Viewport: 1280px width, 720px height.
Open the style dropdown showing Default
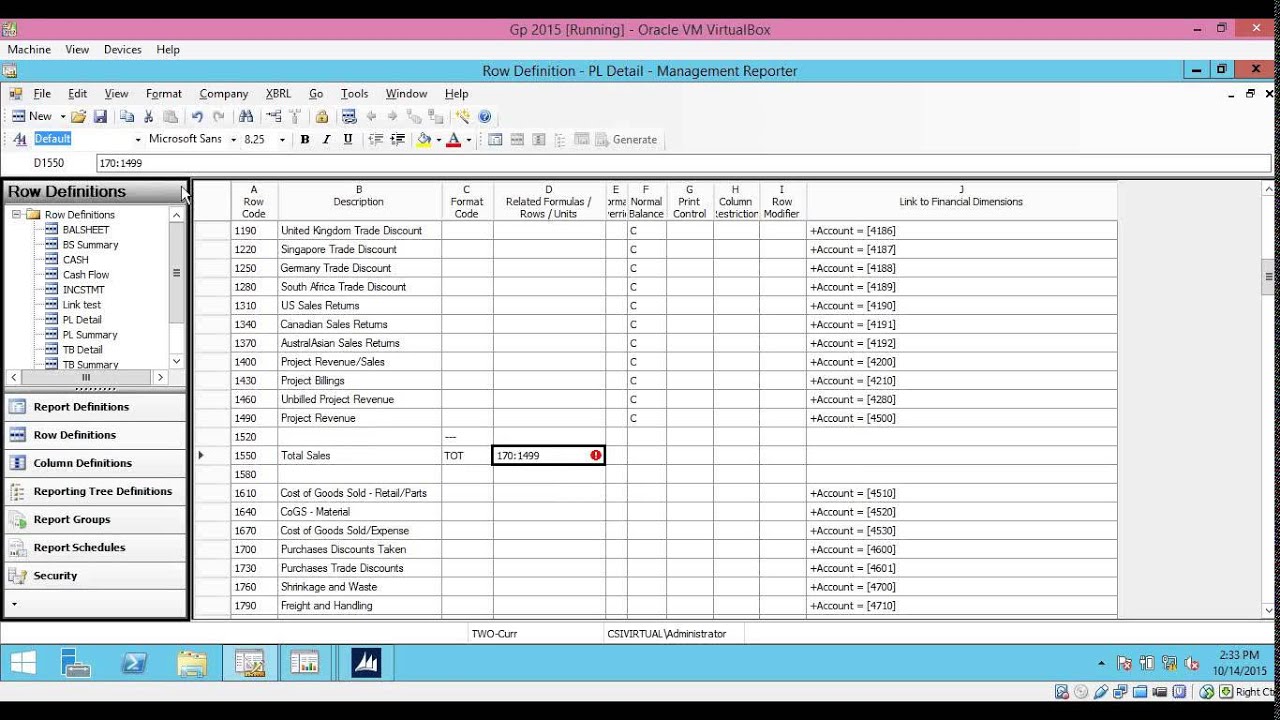point(138,140)
